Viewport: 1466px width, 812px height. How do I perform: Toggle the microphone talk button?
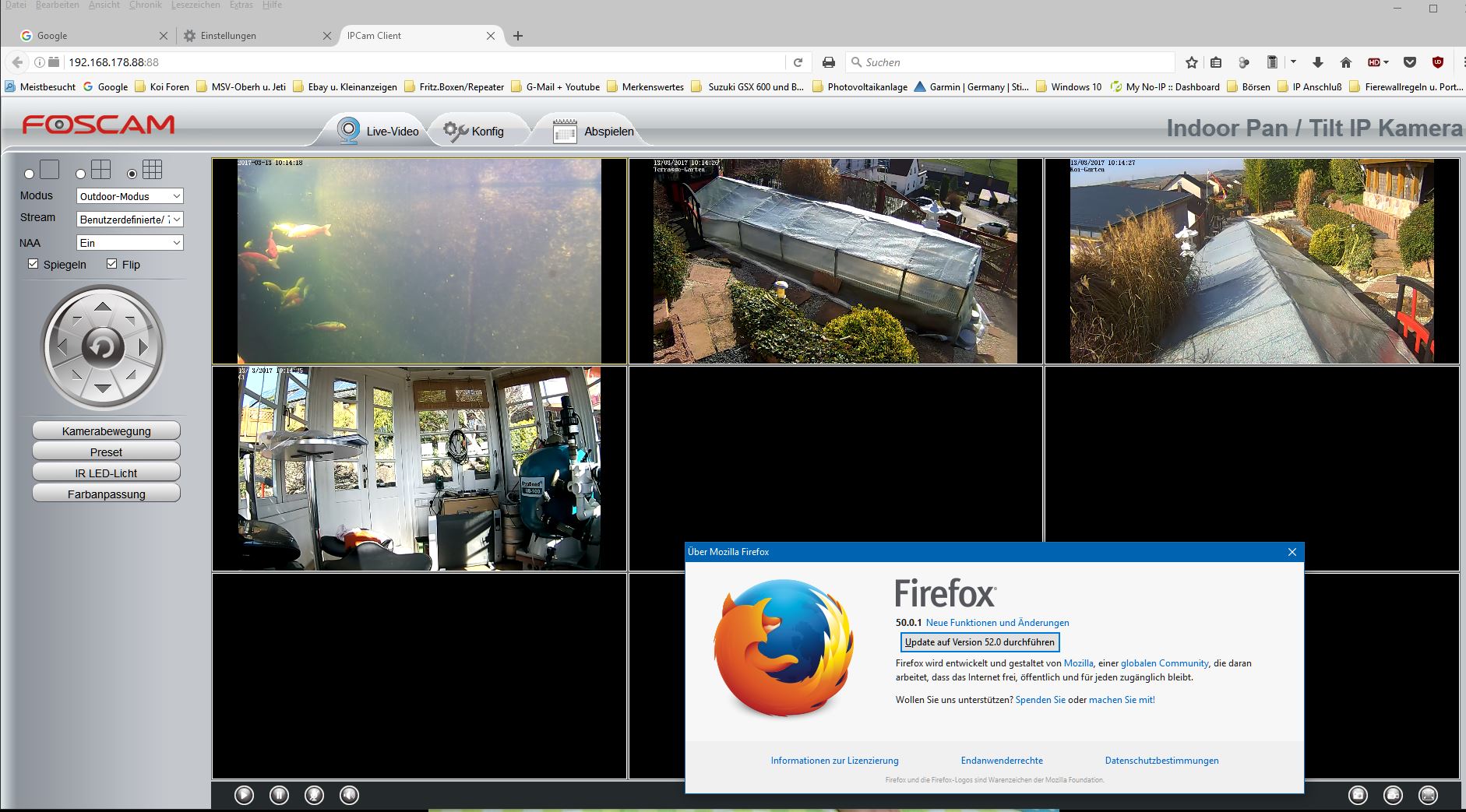coord(314,795)
